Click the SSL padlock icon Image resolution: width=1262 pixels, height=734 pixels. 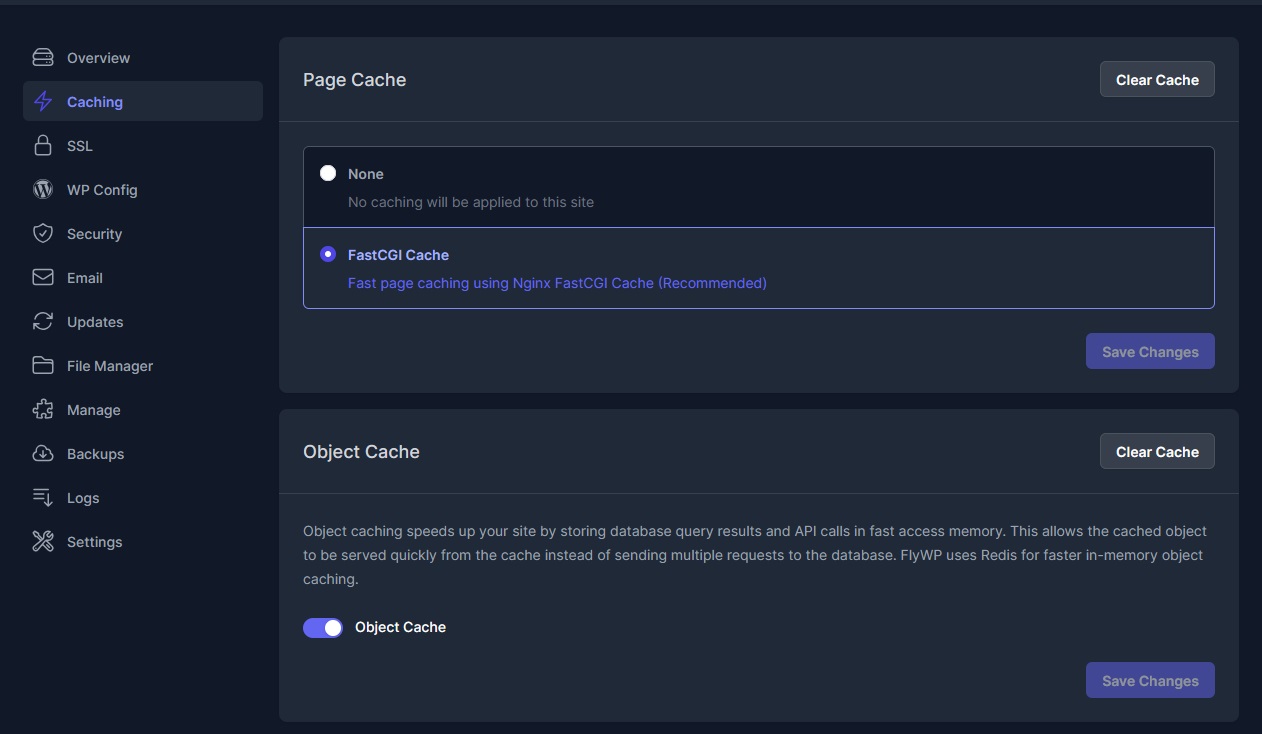(x=43, y=146)
